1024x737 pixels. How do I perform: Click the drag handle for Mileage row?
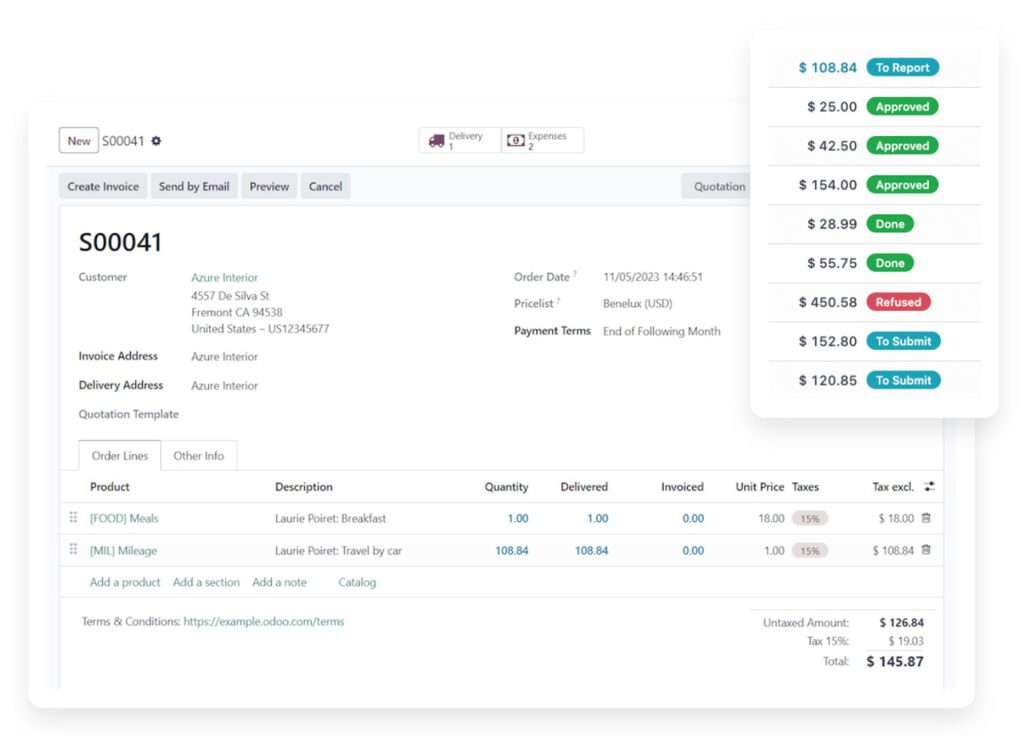(73, 550)
